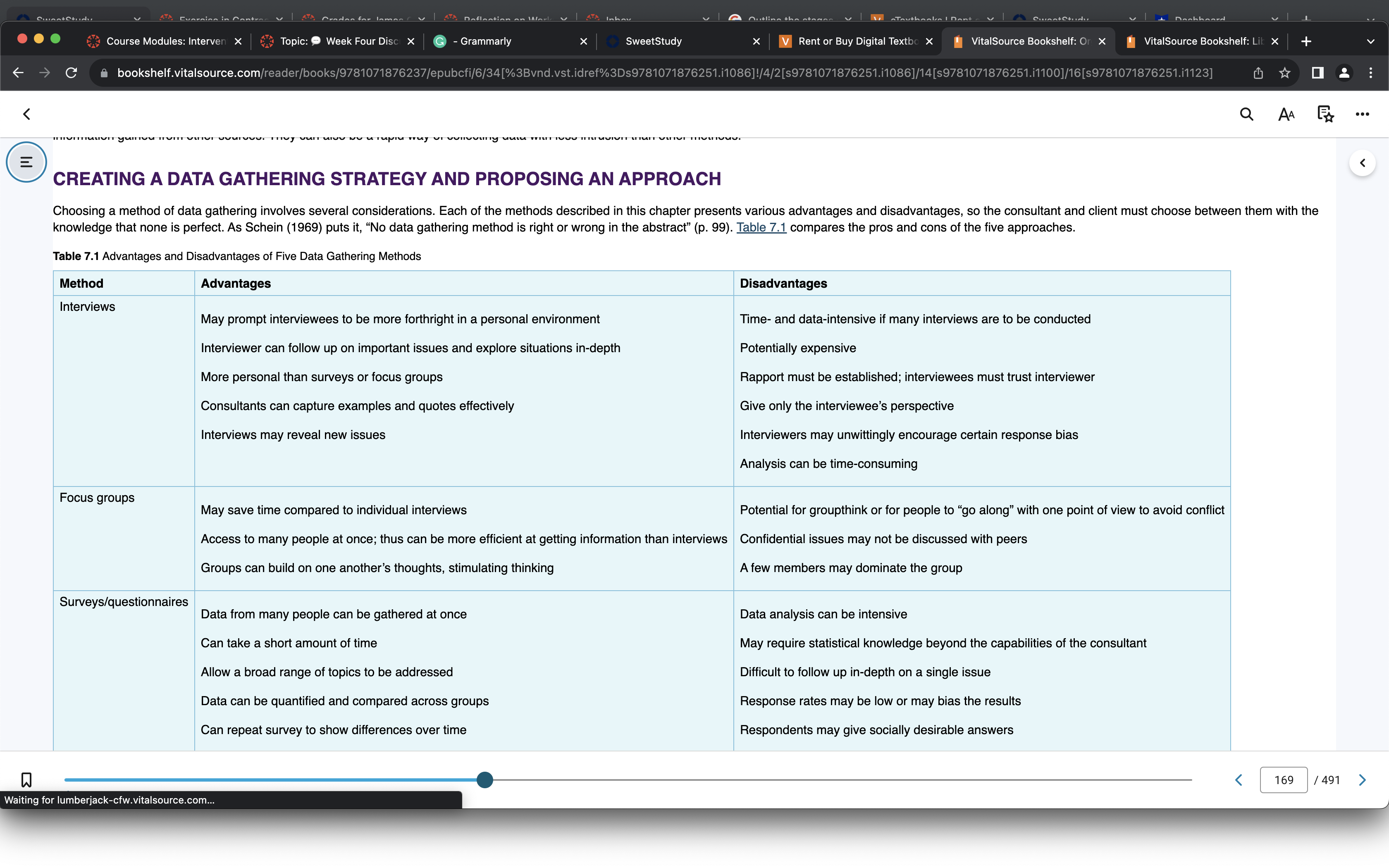Go back using the reader's back chevron
1389x868 pixels.
(x=26, y=114)
